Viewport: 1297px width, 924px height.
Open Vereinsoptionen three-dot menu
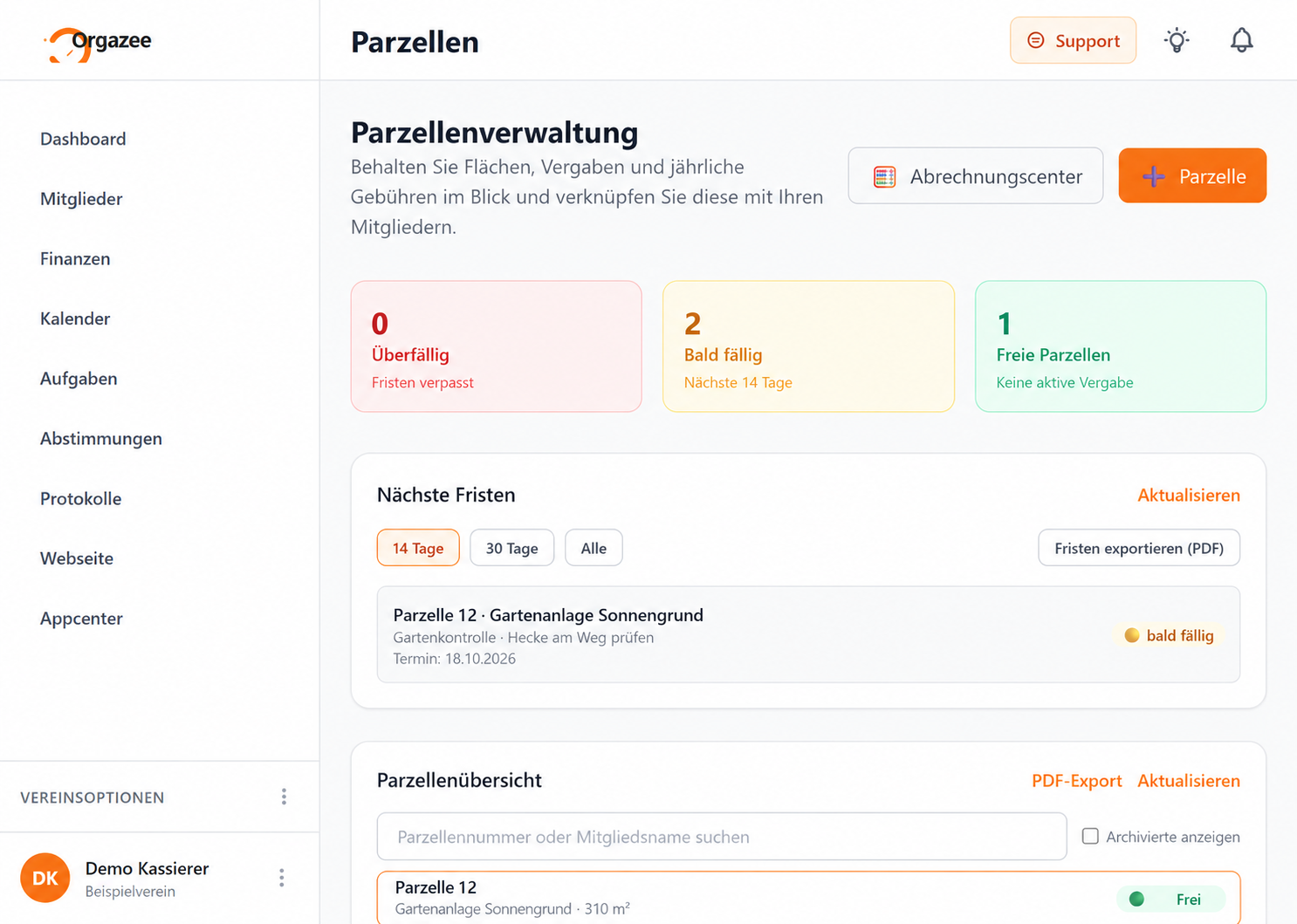pyautogui.click(x=284, y=797)
